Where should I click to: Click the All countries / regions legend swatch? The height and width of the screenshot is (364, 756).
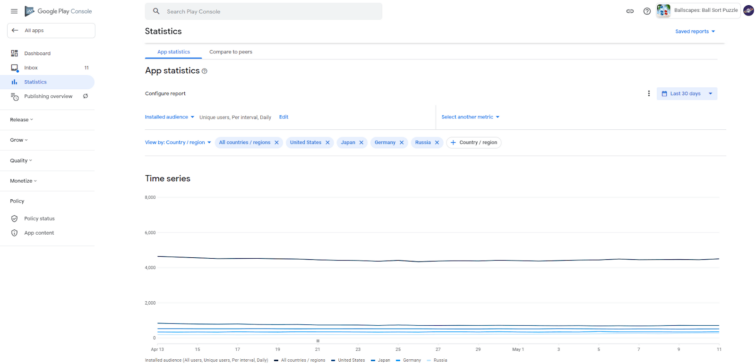276,360
